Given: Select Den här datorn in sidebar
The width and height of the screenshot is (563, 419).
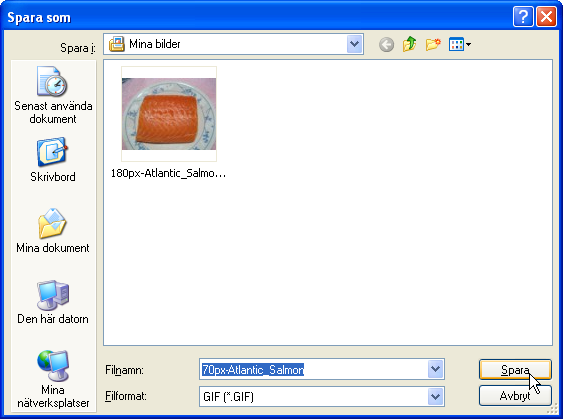Looking at the screenshot, I should click(x=53, y=302).
